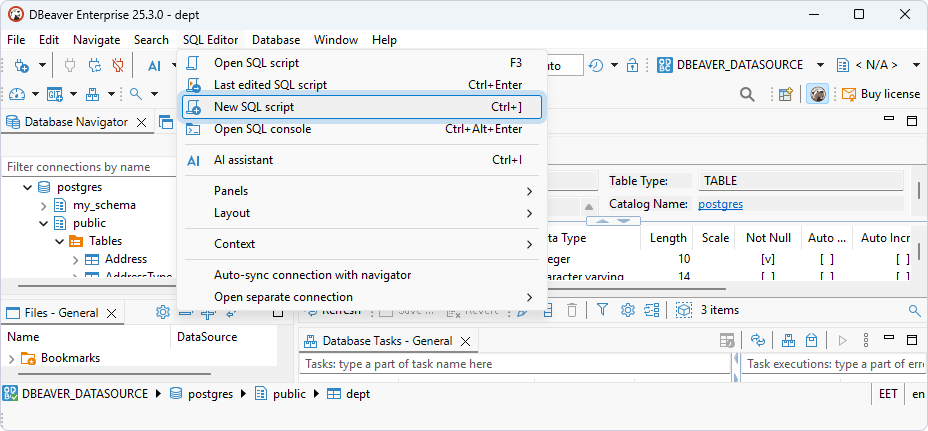
Task: Click the restore windows icon beside Database Navigator
Action: 166,123
